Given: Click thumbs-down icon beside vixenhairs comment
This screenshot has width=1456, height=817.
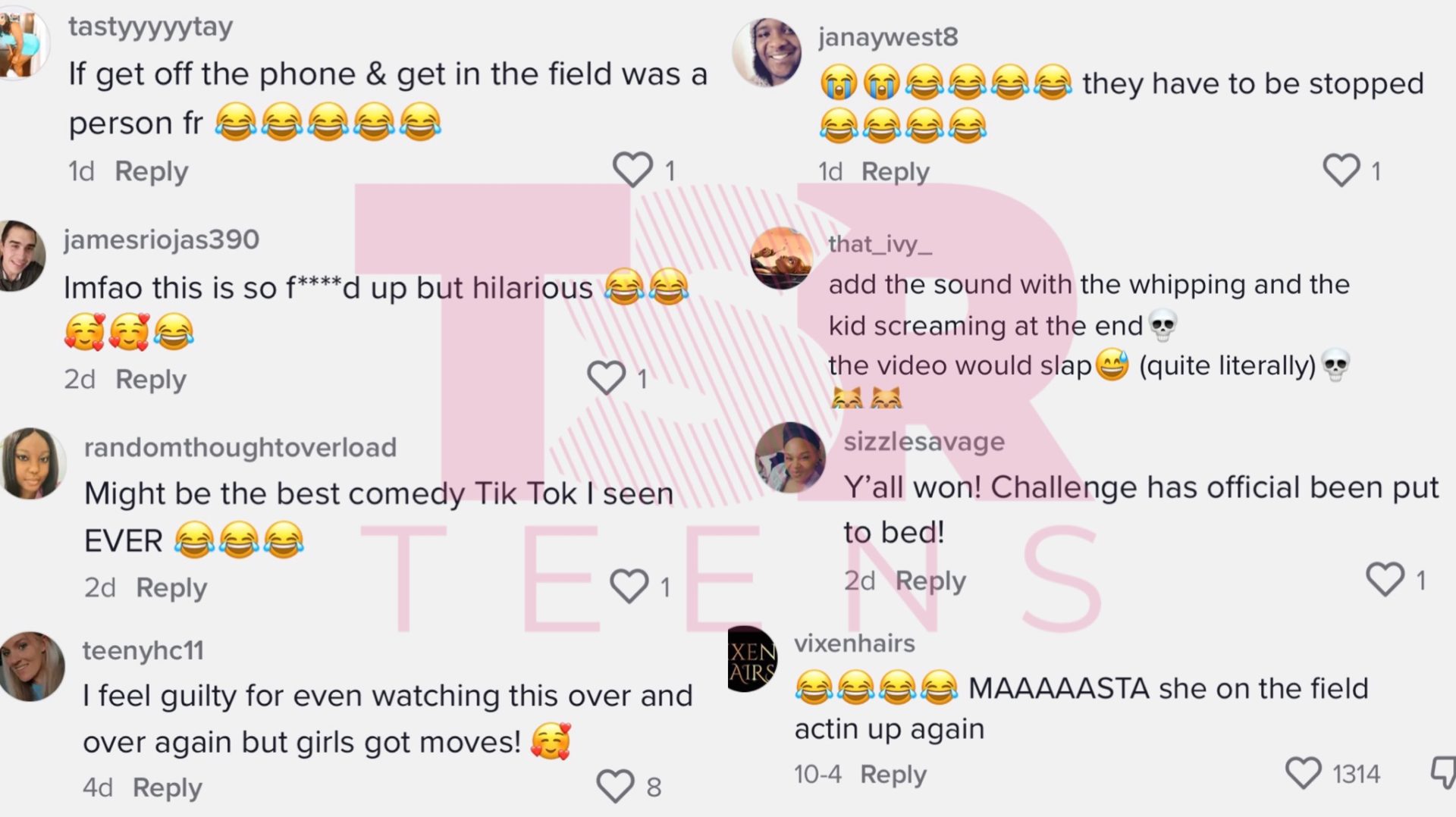Looking at the screenshot, I should coord(1442,773).
